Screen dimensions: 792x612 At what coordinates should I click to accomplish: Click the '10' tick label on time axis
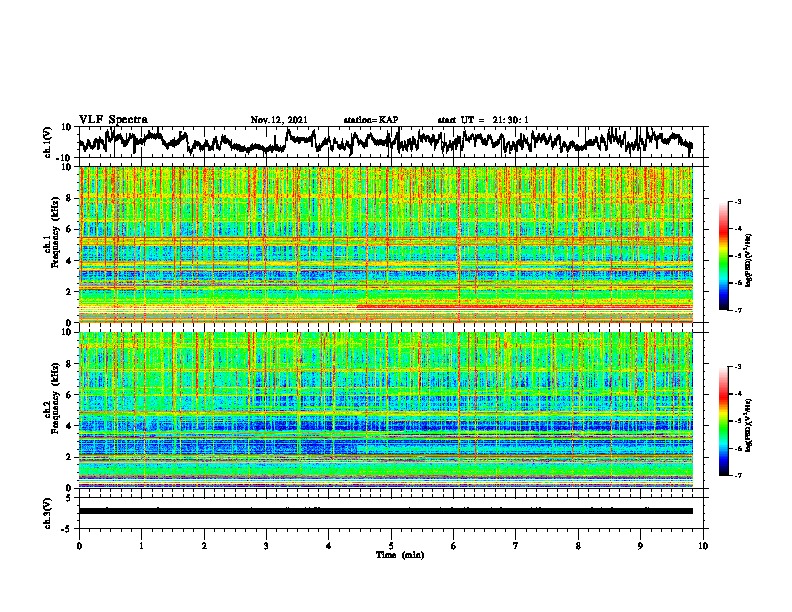coord(703,546)
